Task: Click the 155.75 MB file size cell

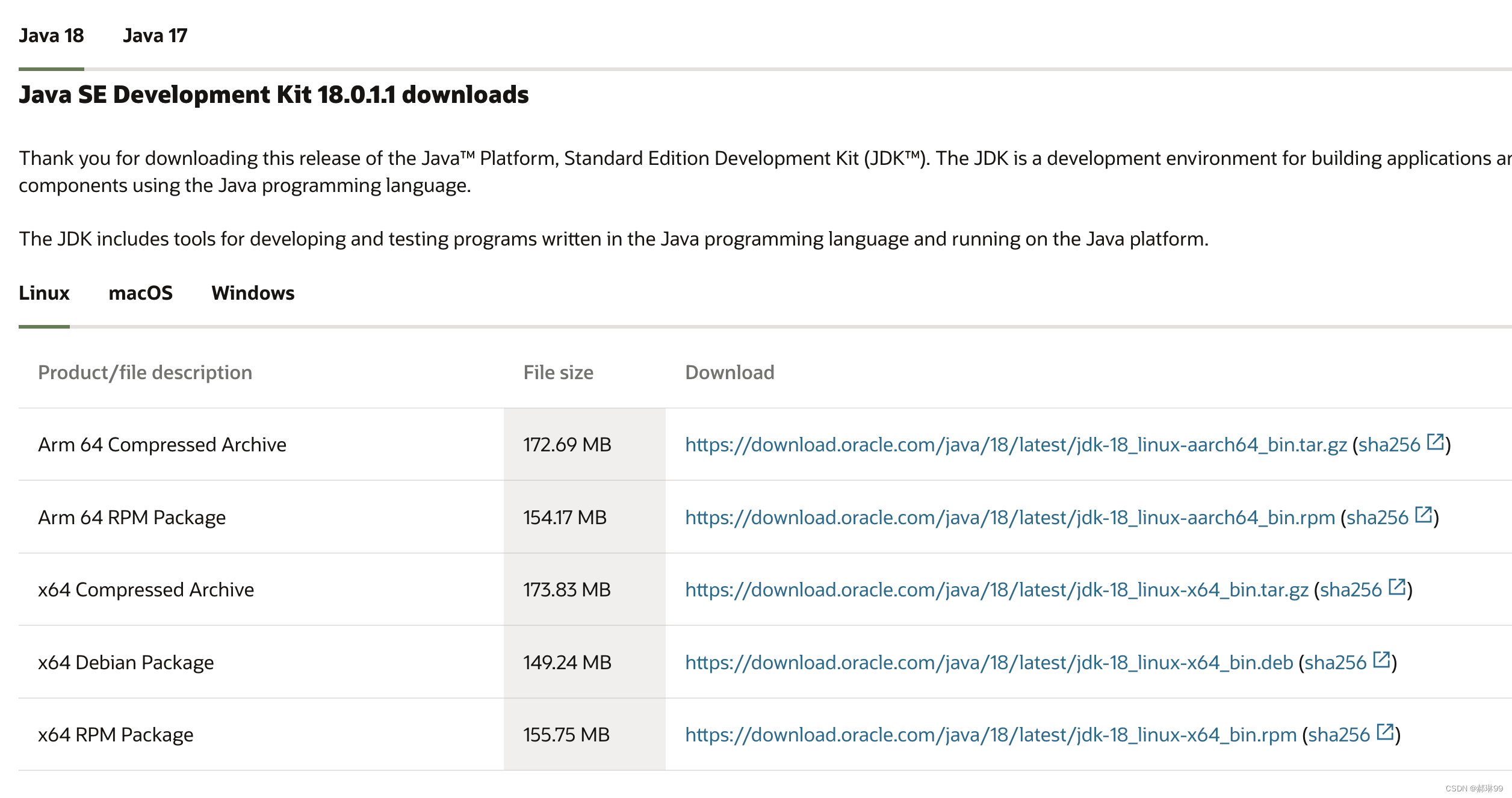Action: (584, 735)
